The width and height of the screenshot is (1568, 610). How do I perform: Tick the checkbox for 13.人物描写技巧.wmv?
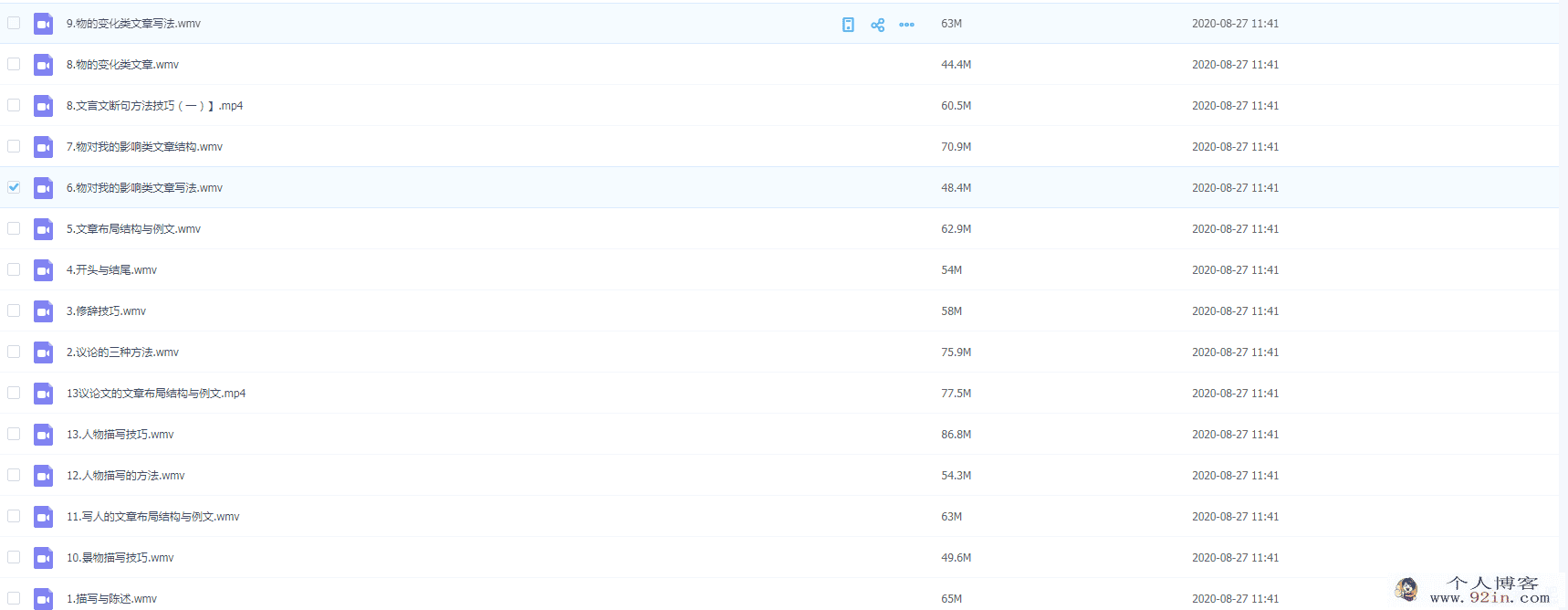tap(14, 434)
